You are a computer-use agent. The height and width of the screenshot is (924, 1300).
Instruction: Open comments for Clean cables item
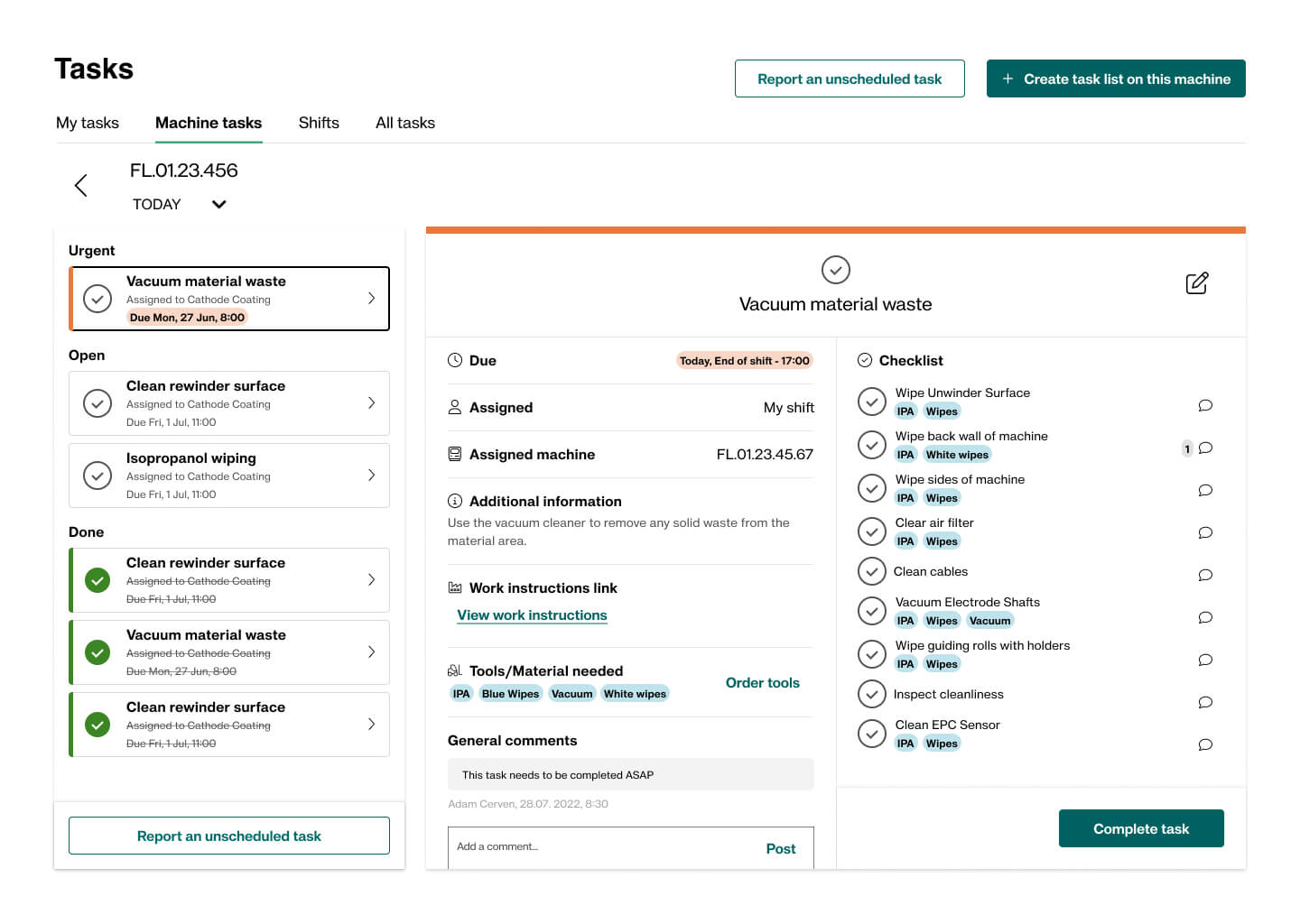pos(1204,575)
